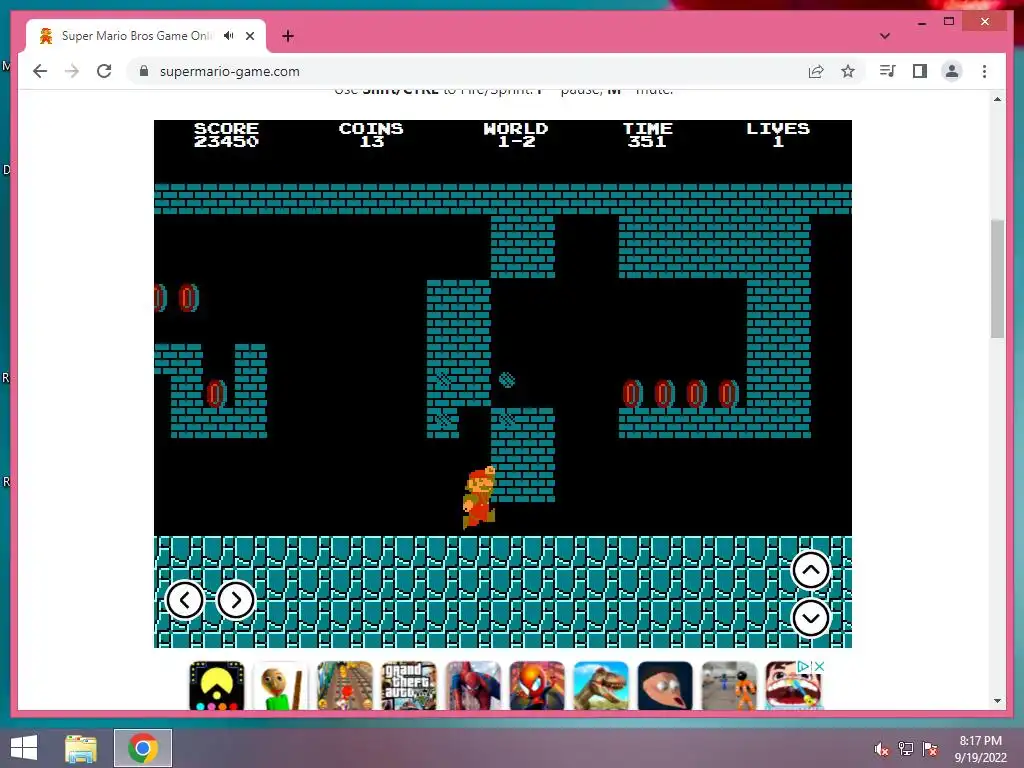The height and width of the screenshot is (768, 1024).
Task: Open the Windows Start menu
Action: tap(24, 748)
